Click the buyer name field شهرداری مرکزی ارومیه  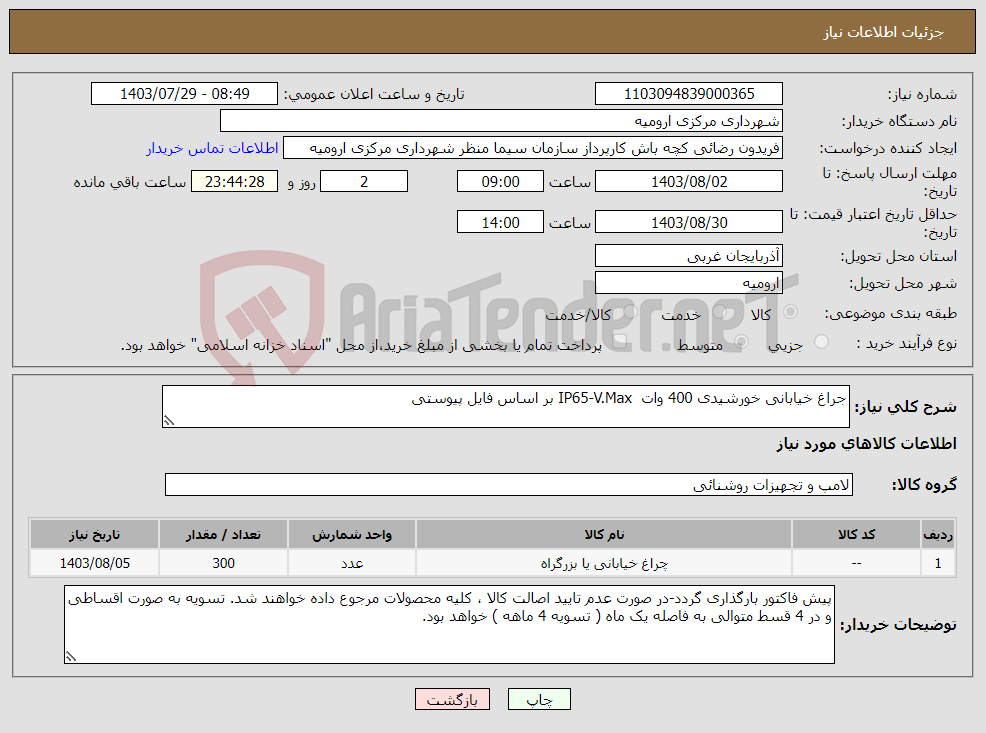(501, 121)
